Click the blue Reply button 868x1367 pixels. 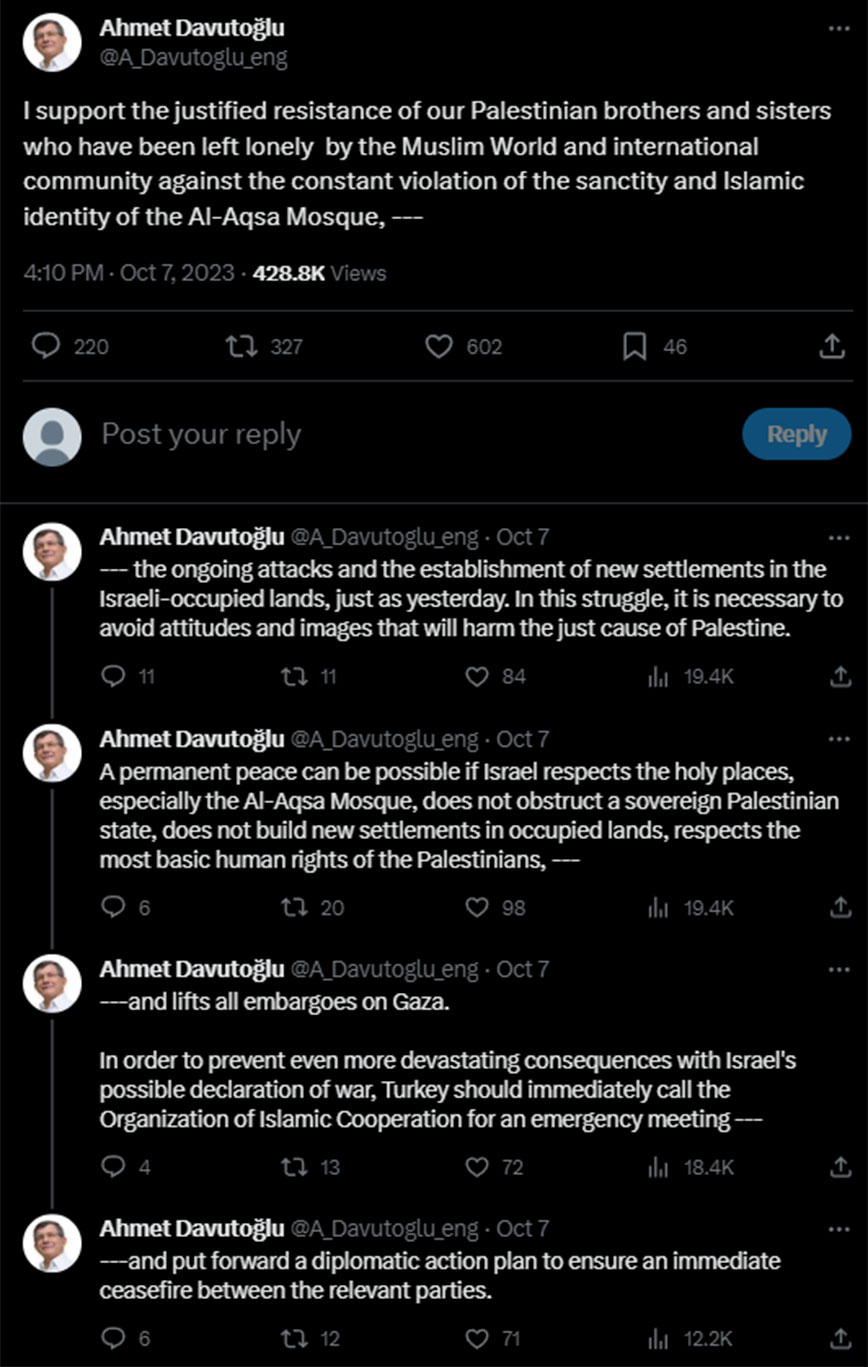(796, 435)
